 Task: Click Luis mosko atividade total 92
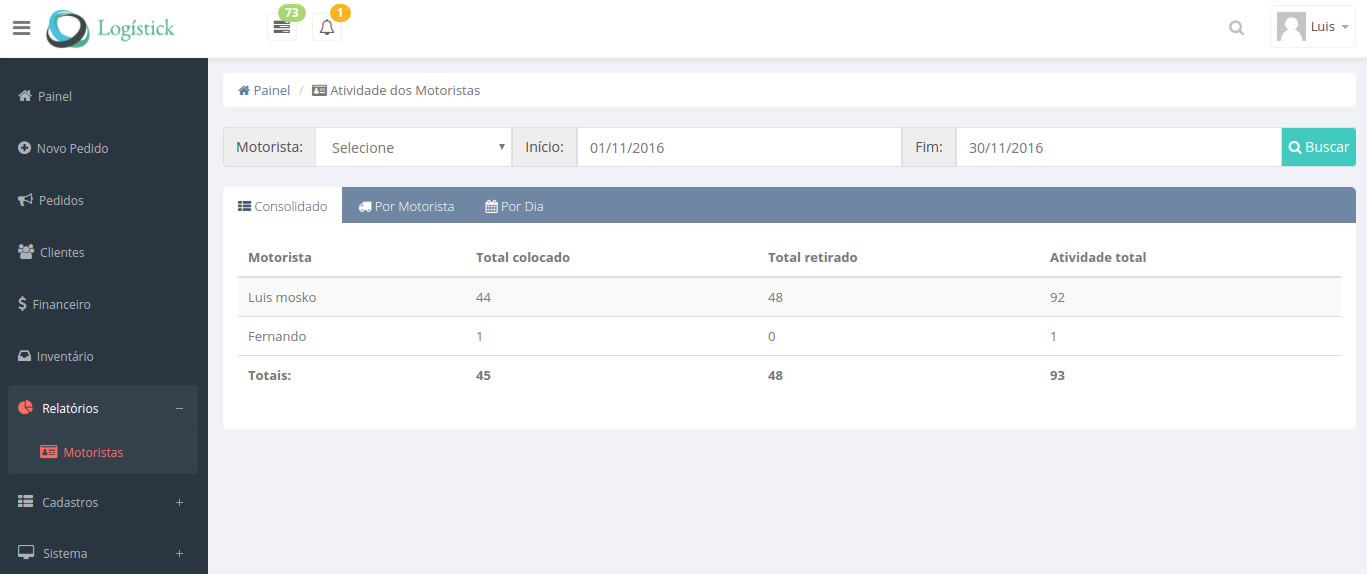click(1057, 297)
